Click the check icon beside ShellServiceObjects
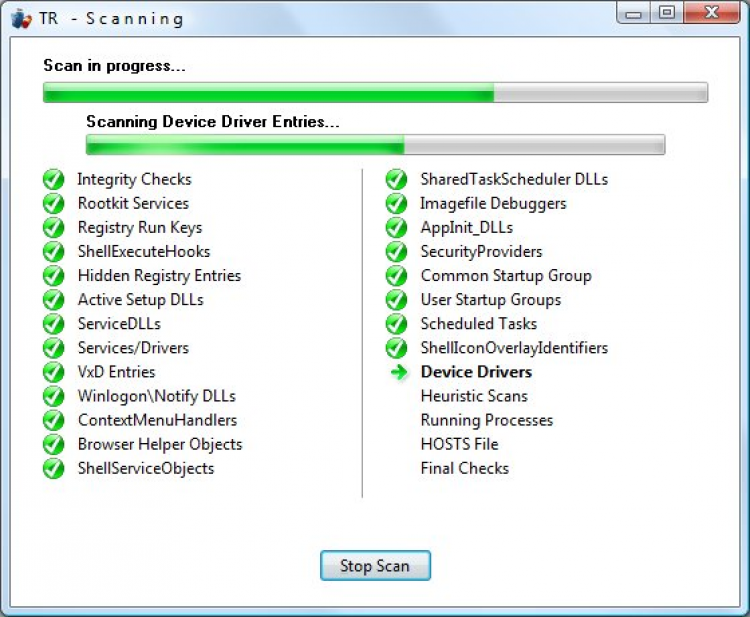This screenshot has height=617, width=750. pos(54,468)
